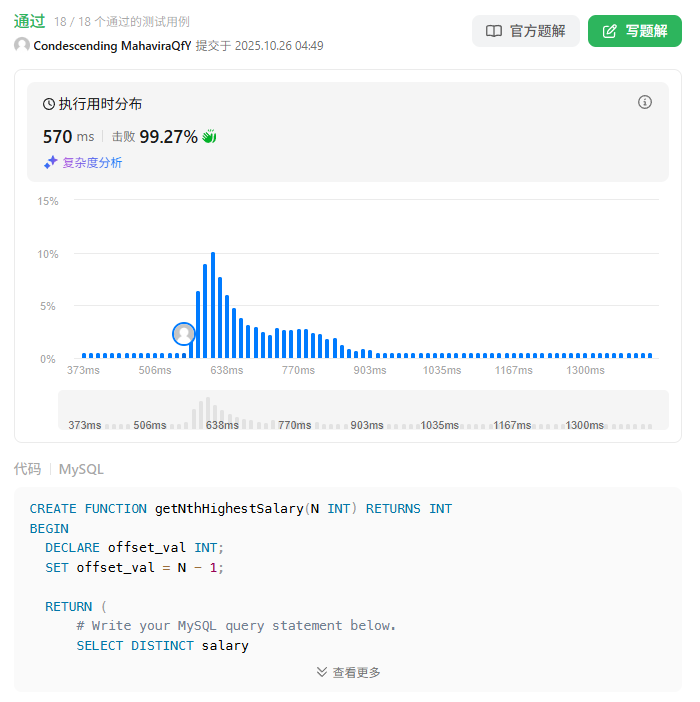Click the green clapping hands icon

point(209,137)
